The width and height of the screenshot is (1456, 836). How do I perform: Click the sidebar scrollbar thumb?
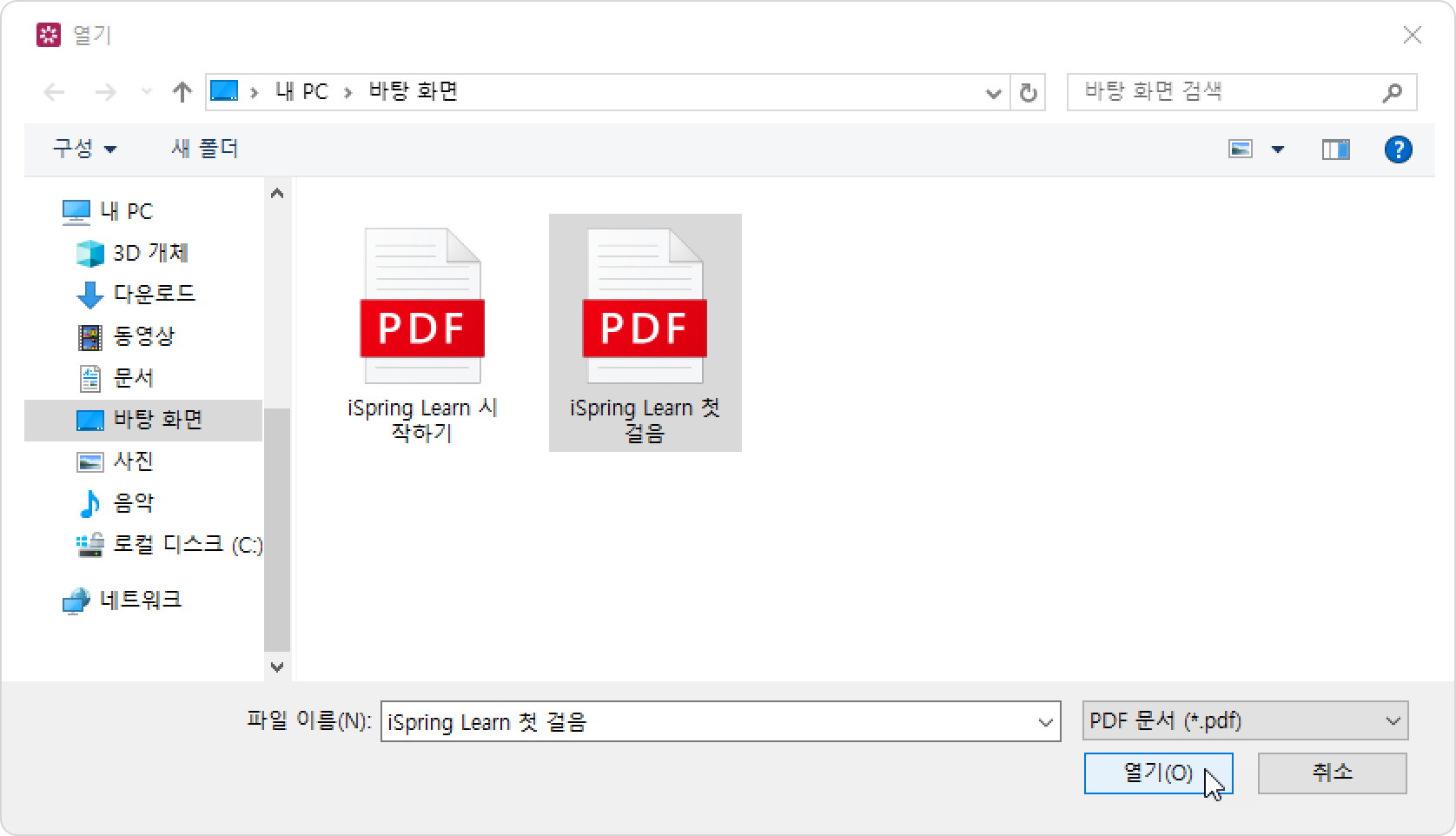tap(277, 529)
